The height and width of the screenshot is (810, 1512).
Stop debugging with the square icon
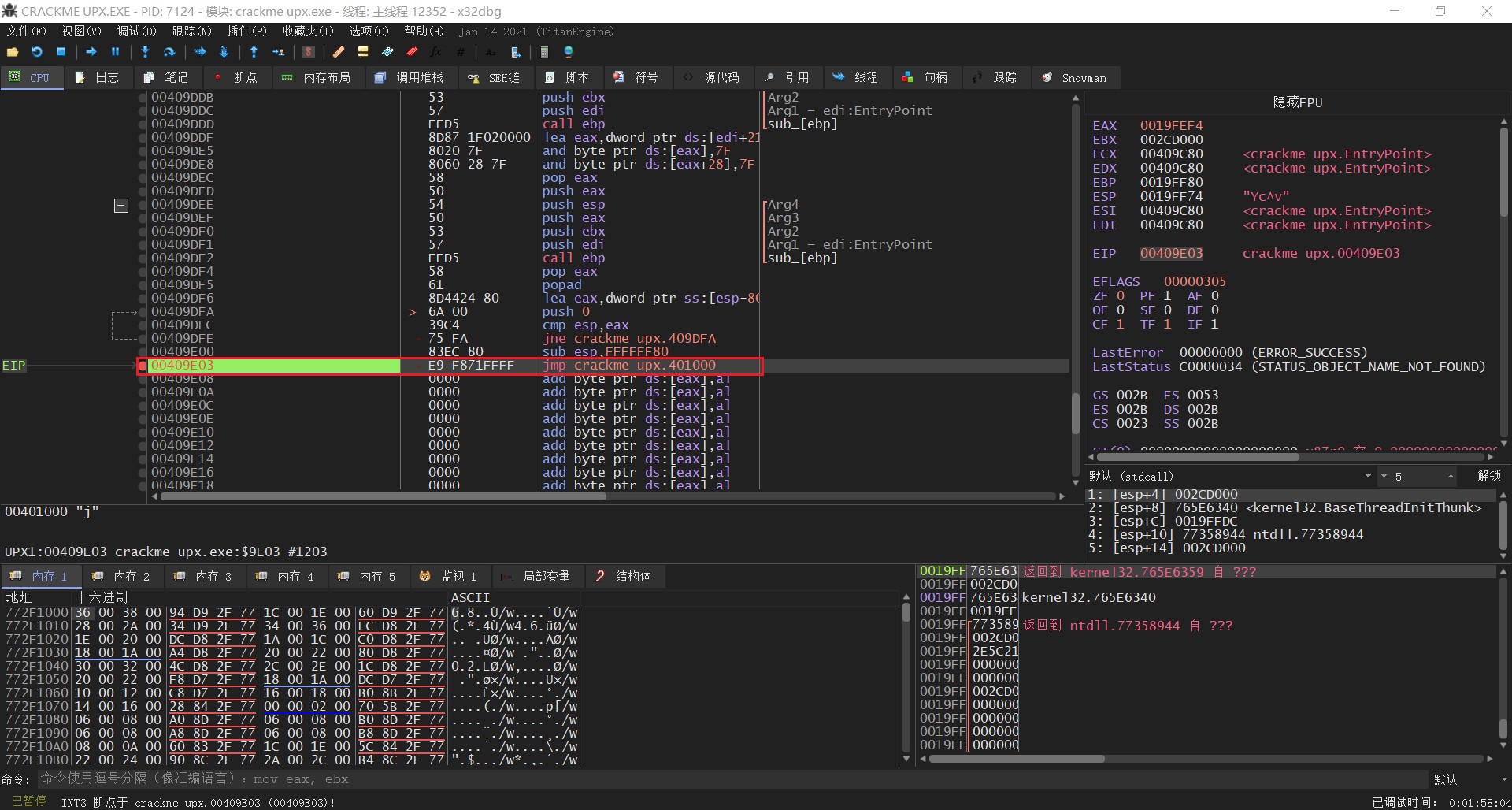61,52
